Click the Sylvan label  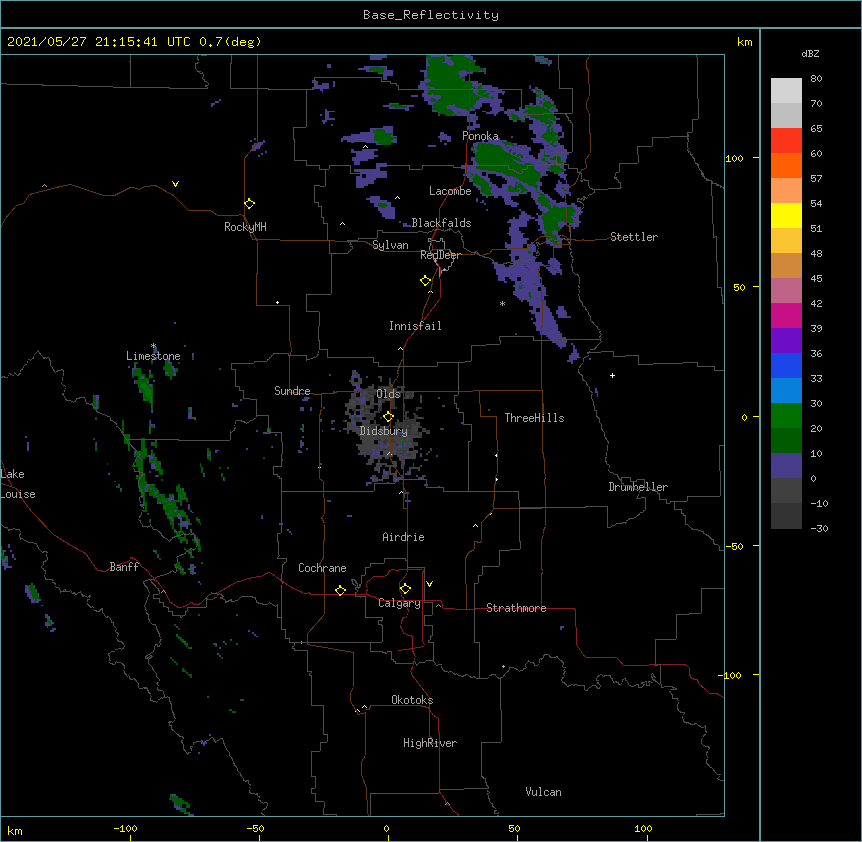[390, 245]
